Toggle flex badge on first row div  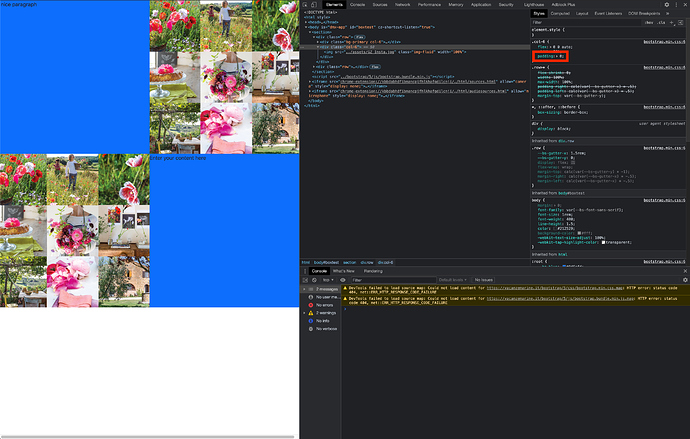[360, 37]
